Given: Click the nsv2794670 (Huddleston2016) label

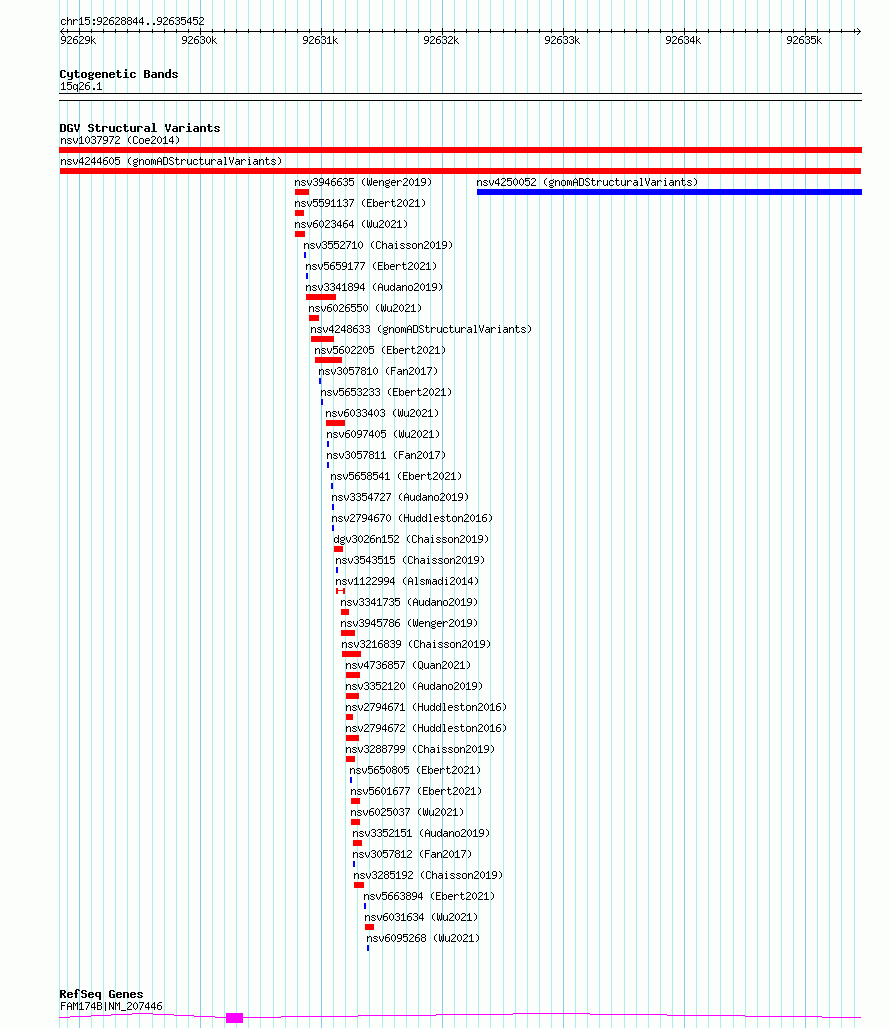Looking at the screenshot, I should 412,518.
